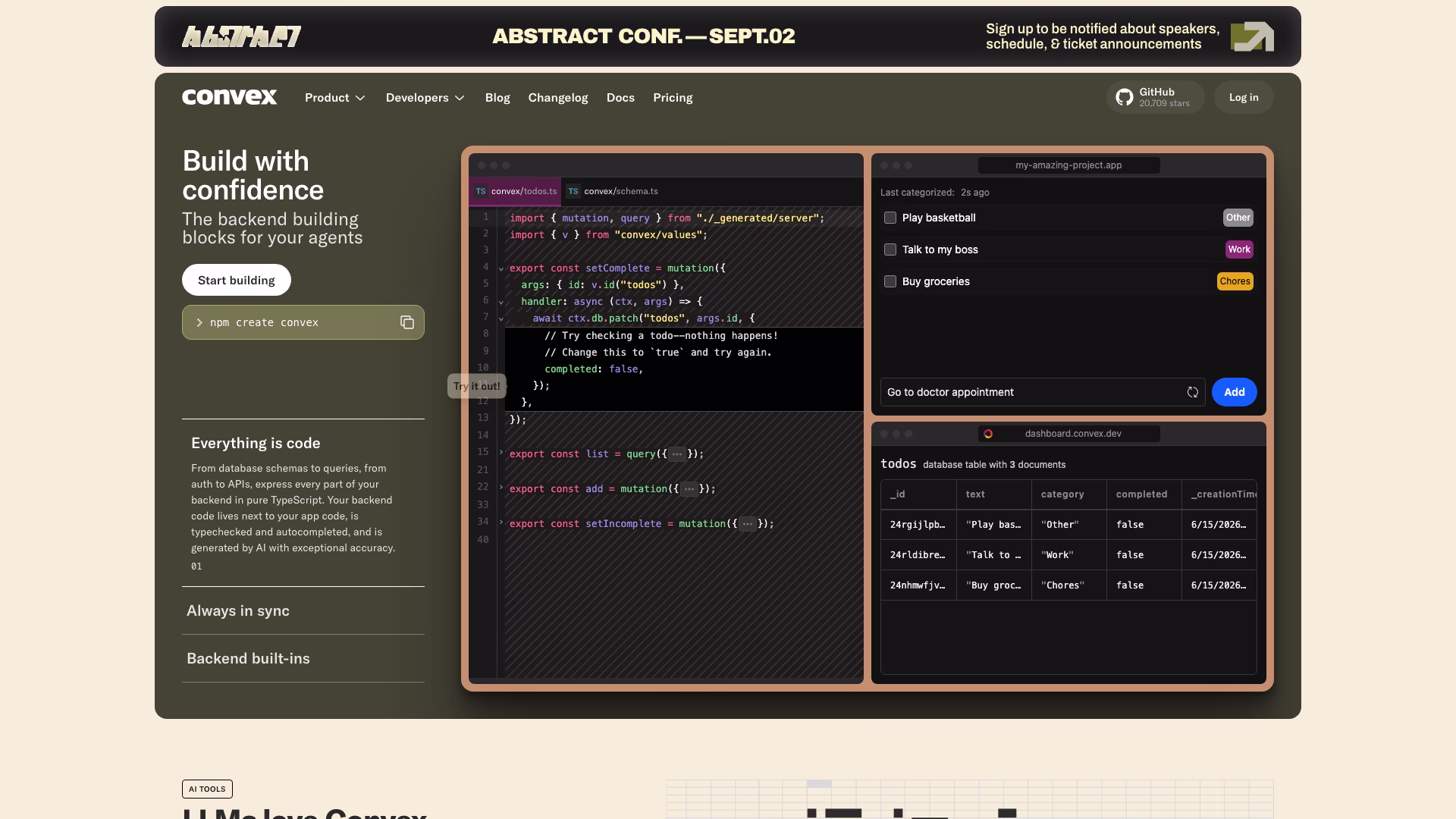Click the AI TOOLS badge

click(207, 789)
